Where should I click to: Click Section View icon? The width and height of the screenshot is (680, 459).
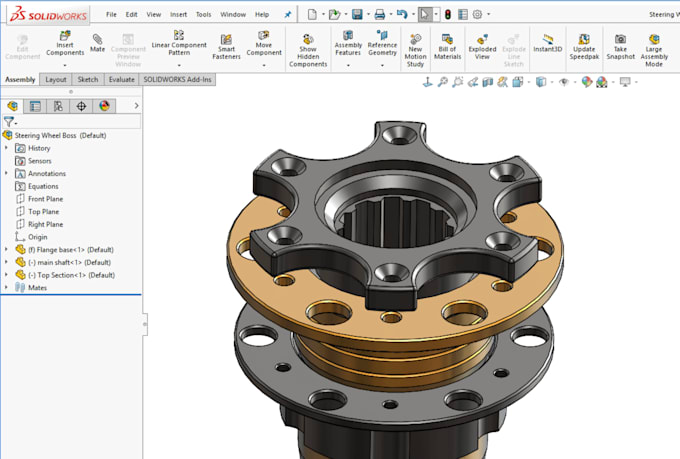pyautogui.click(x=487, y=82)
